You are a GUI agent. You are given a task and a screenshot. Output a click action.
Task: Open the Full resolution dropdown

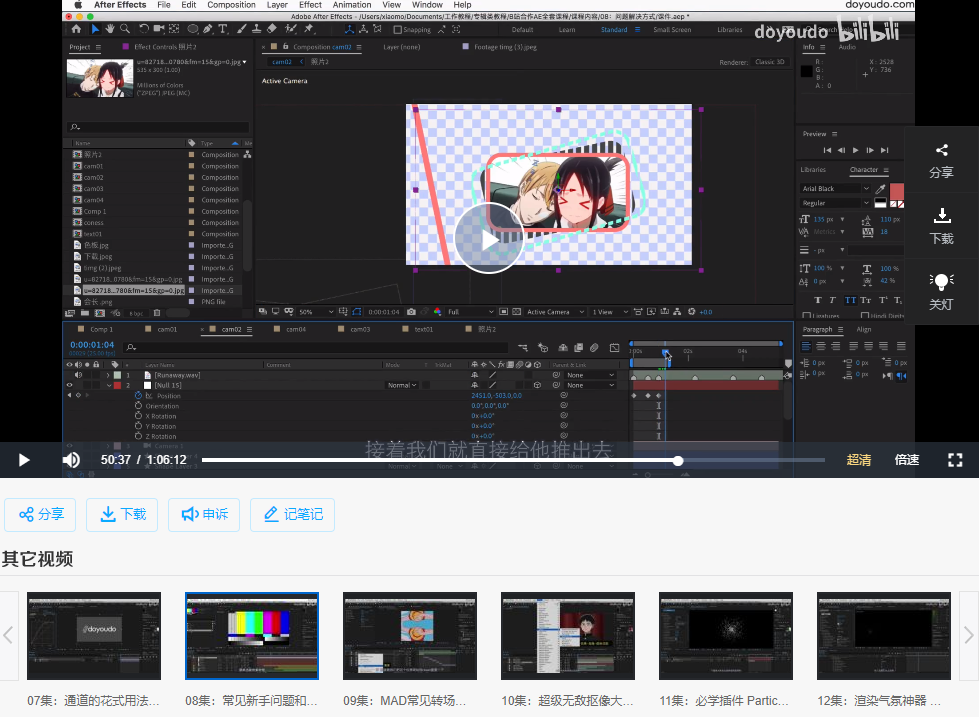(x=471, y=312)
